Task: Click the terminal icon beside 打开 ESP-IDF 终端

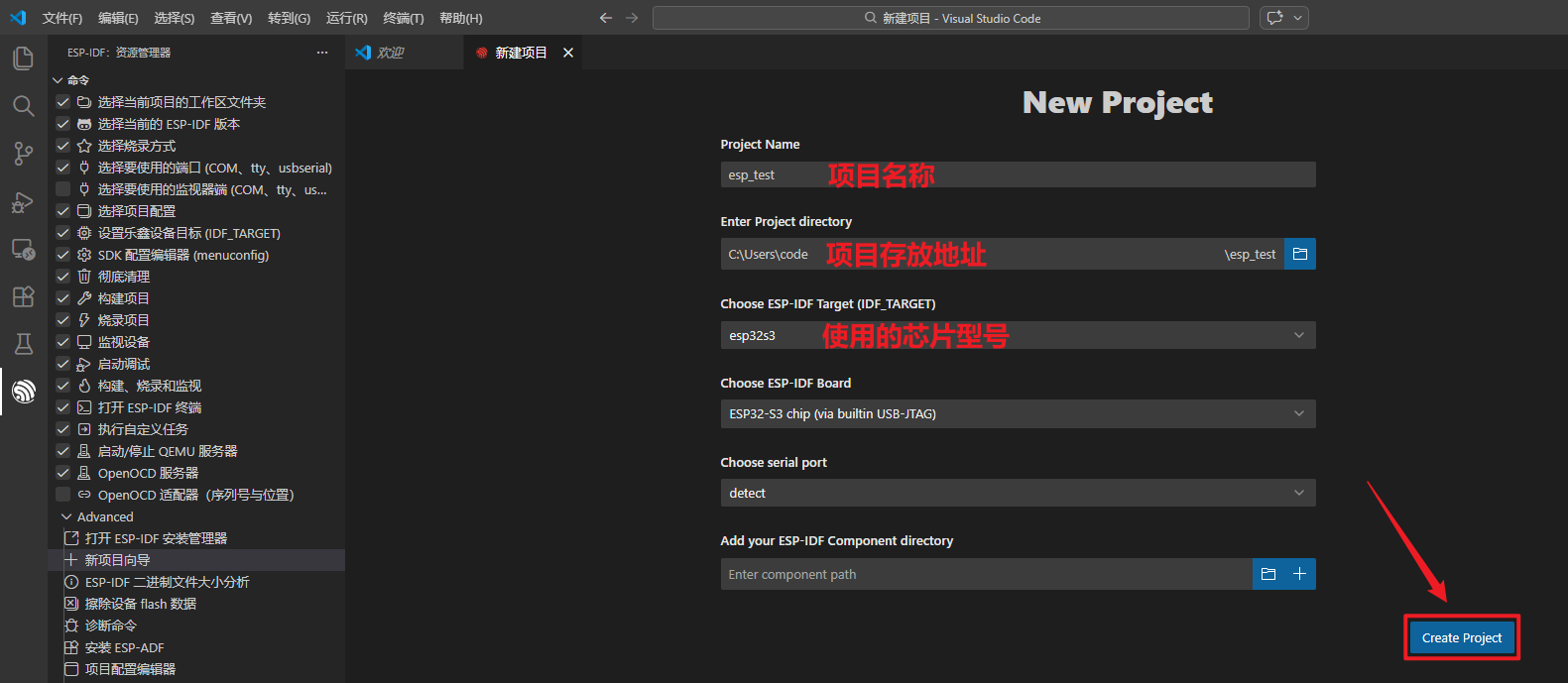Action: [84, 407]
